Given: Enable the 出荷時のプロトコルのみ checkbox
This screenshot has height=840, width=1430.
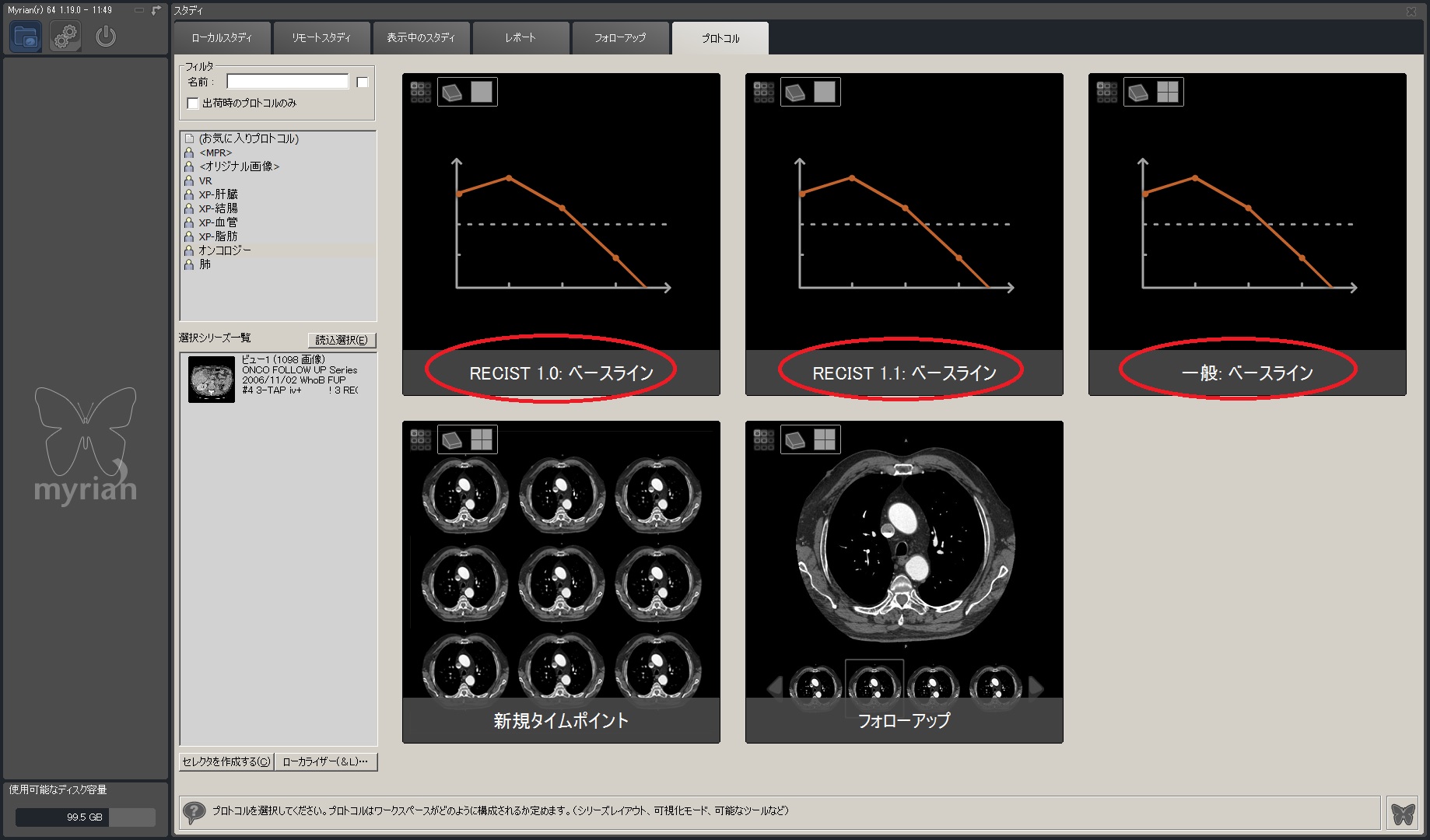Looking at the screenshot, I should pos(193,103).
